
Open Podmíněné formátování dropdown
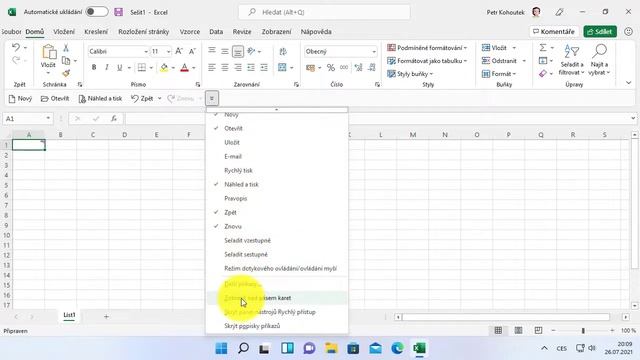pyautogui.click(x=427, y=48)
